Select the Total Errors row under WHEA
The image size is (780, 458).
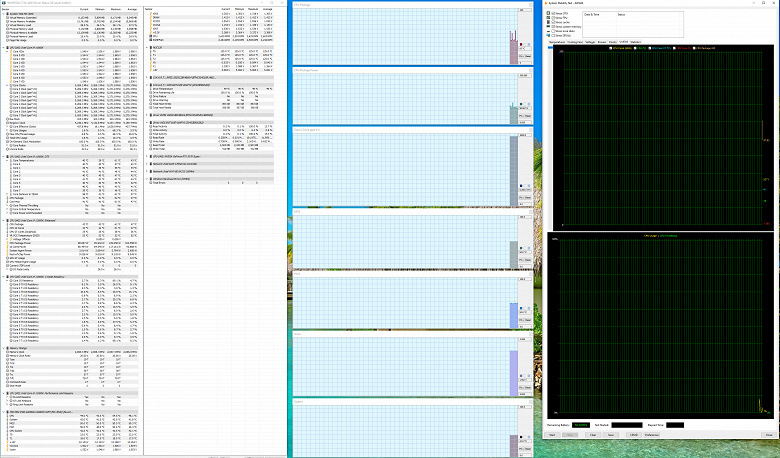point(211,183)
